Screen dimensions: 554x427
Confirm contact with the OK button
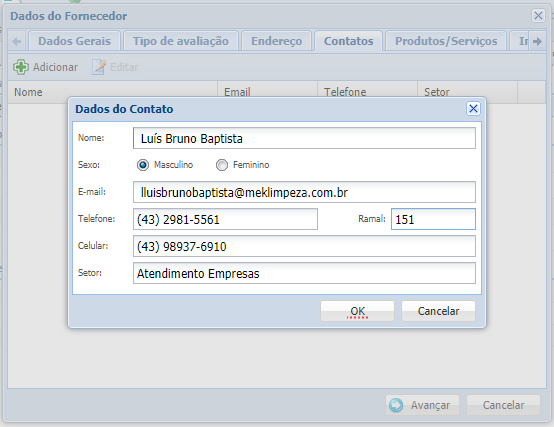tap(357, 311)
